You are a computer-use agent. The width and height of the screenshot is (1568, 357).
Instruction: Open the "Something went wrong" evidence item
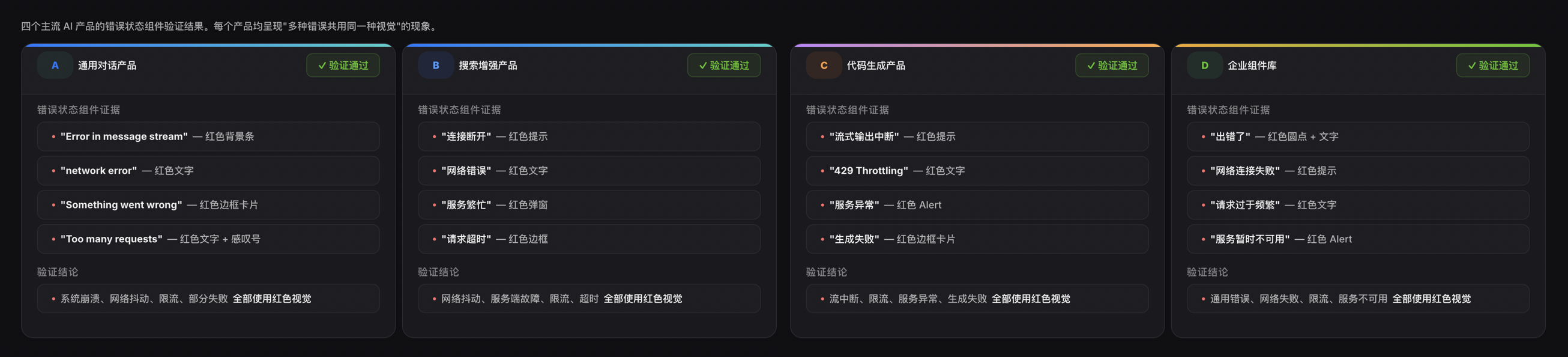(x=208, y=205)
